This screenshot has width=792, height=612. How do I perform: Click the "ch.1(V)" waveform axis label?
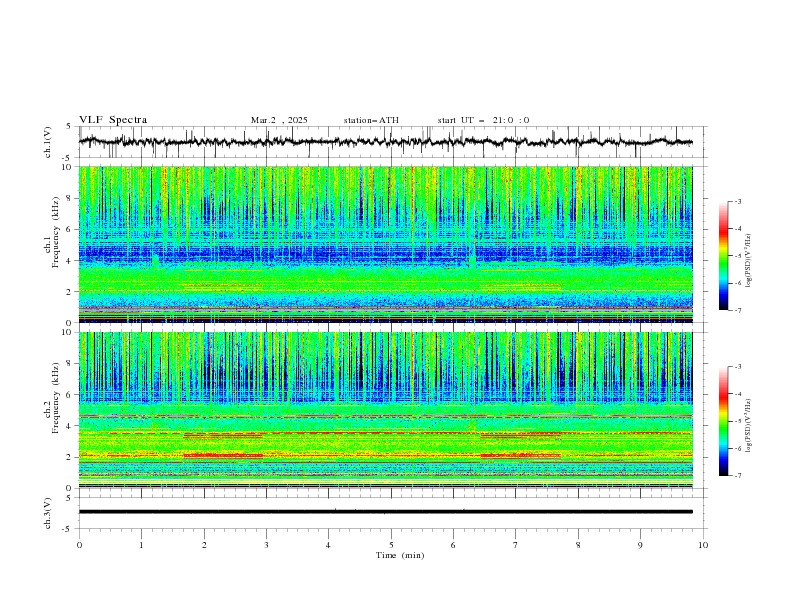[48, 142]
